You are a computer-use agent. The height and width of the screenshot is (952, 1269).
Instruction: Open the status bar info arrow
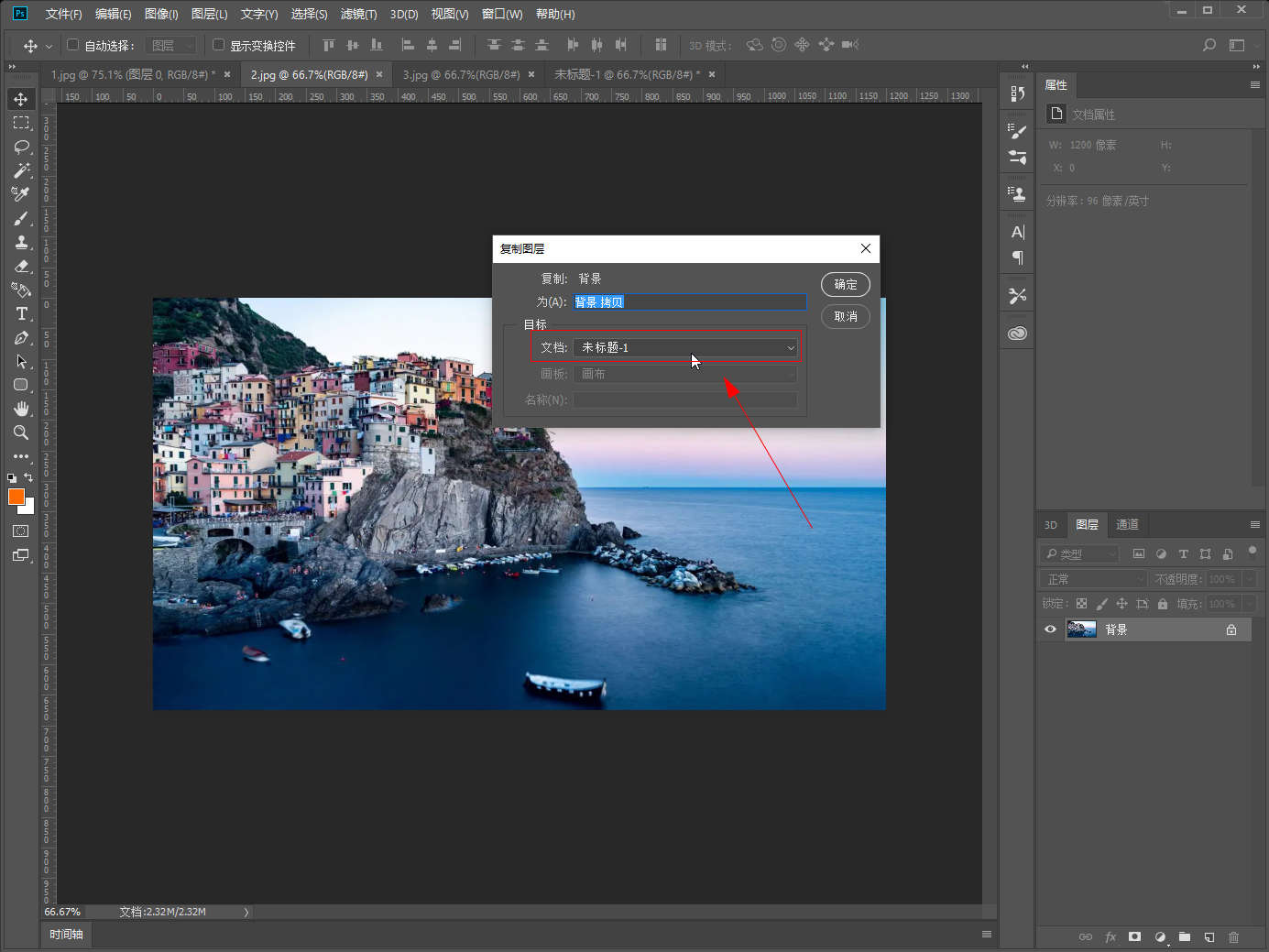[x=246, y=912]
